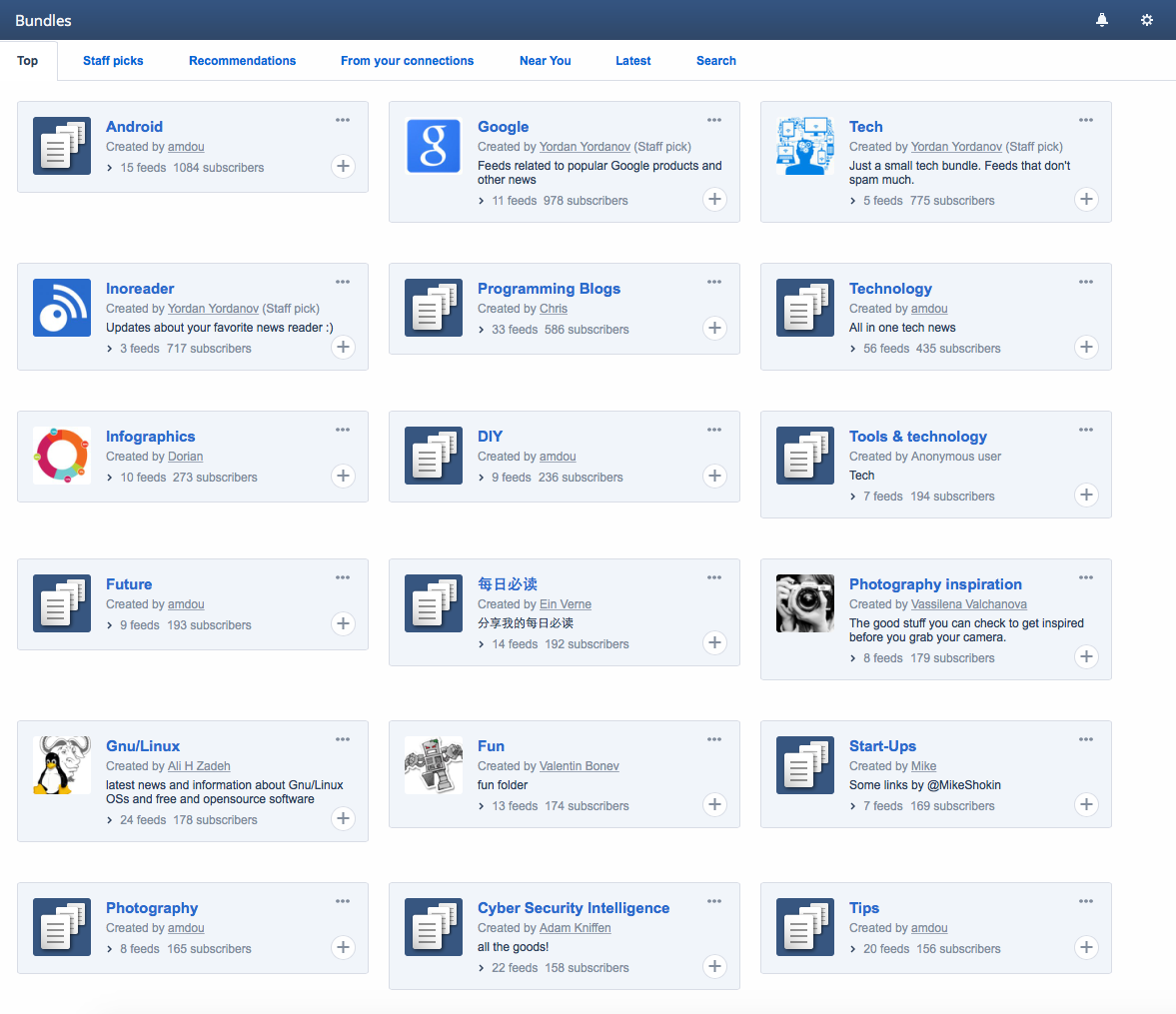Select the Latest tab
Screen dimensions: 1176x1014
coord(633,61)
